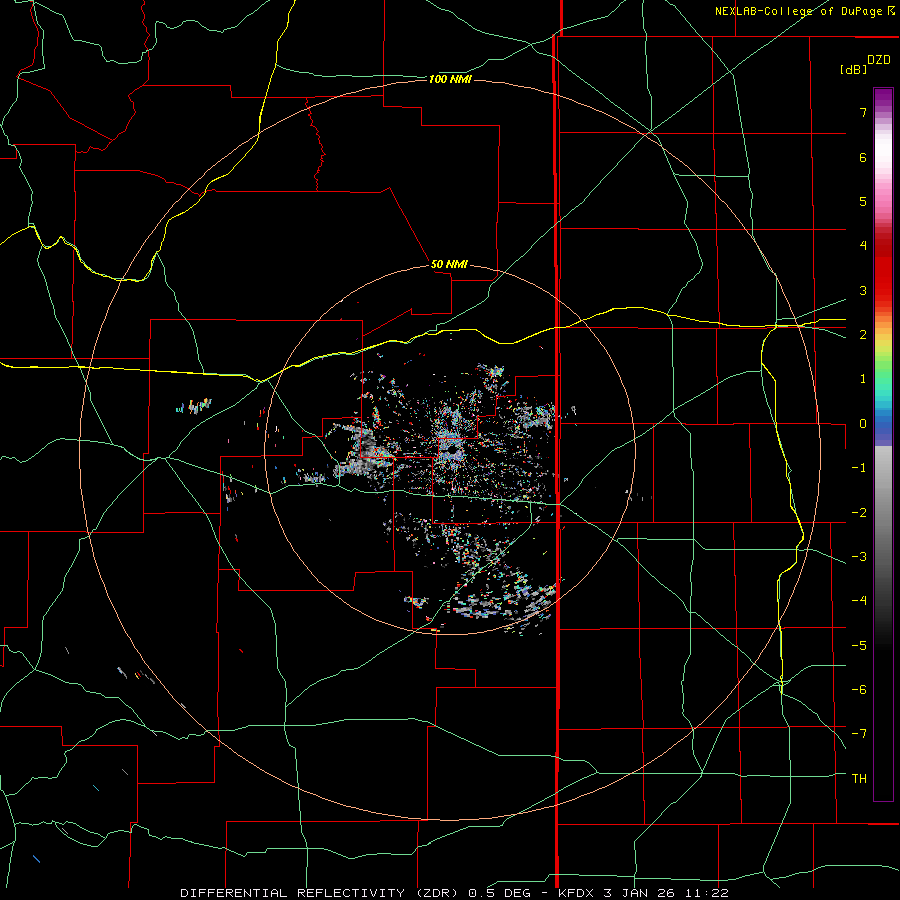Screen dimensions: 900x900
Task: Click the scale tick label 4
Action: pyautogui.click(x=863, y=246)
